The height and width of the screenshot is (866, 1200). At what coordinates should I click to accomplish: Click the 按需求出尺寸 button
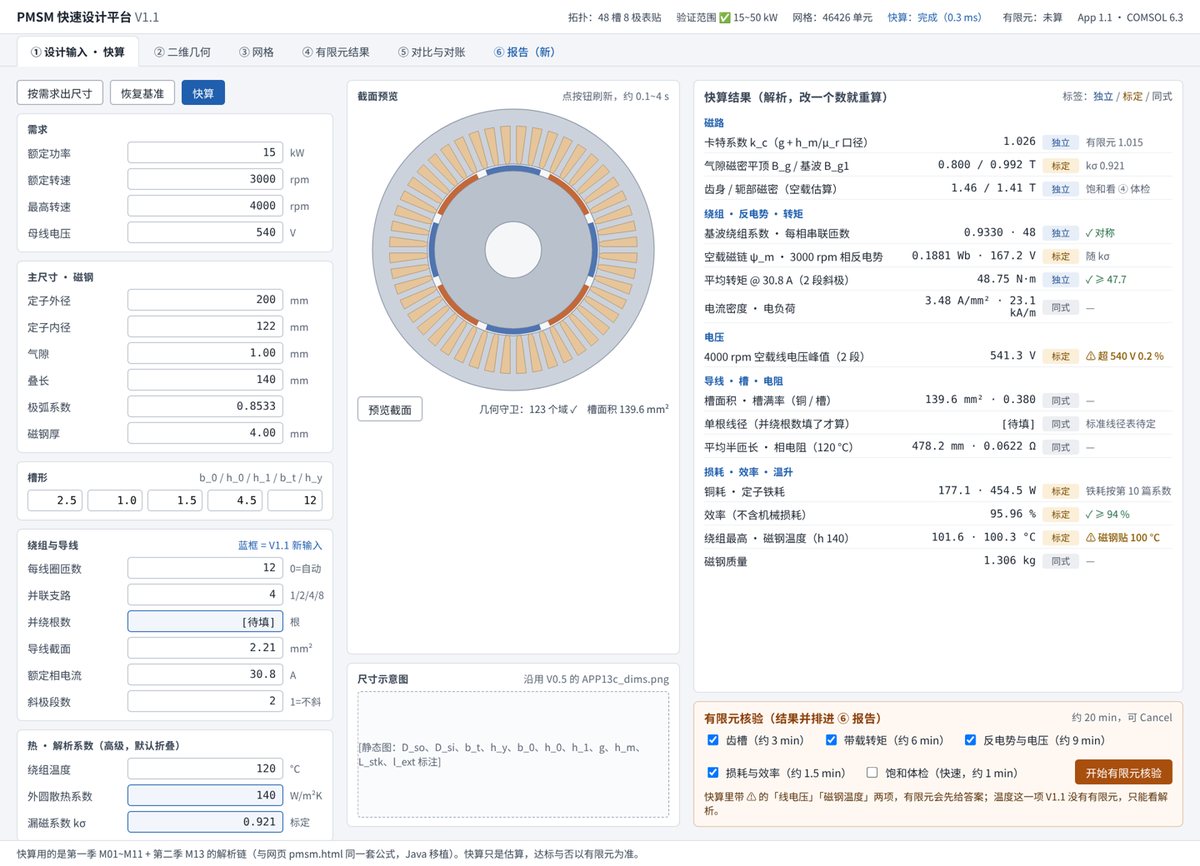point(60,93)
